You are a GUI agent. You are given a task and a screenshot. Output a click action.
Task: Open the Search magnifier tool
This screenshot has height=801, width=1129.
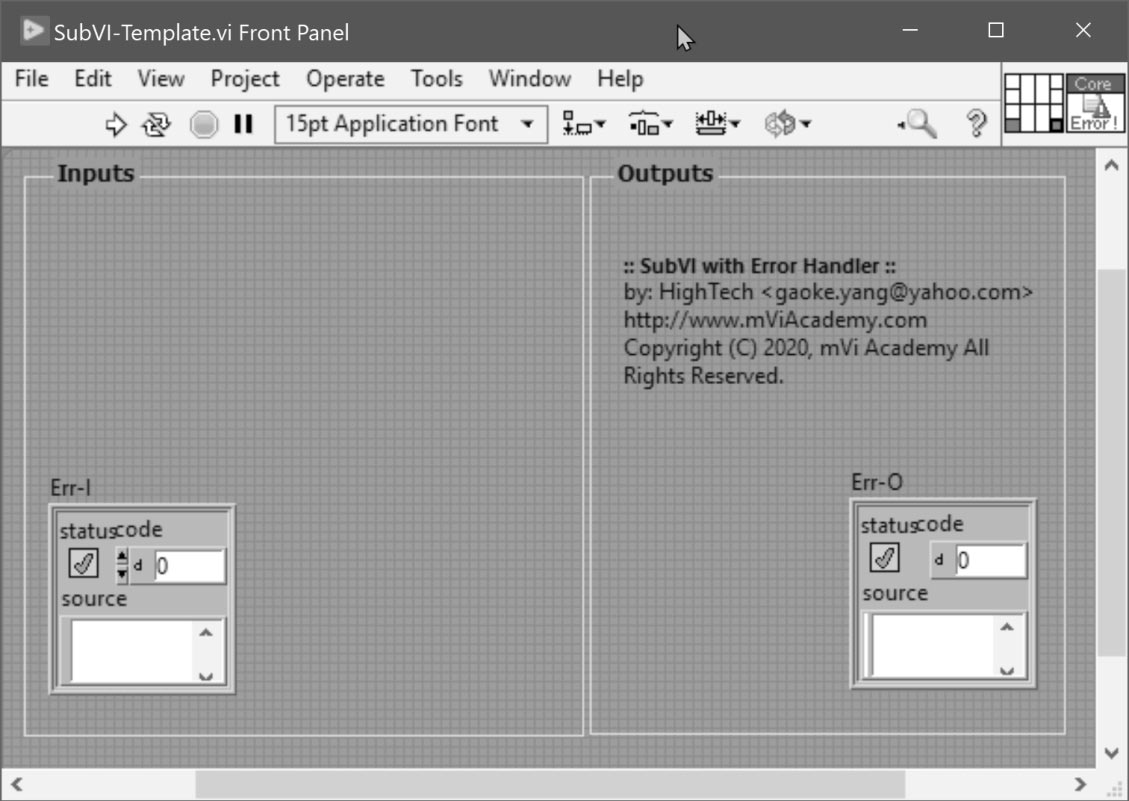(918, 124)
